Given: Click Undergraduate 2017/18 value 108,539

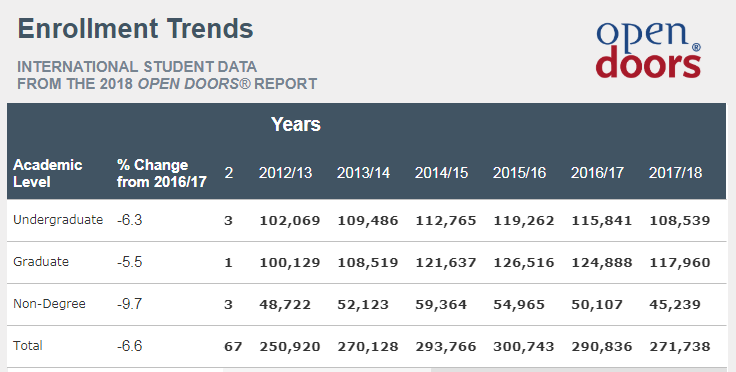Looking at the screenshot, I should coord(680,220).
